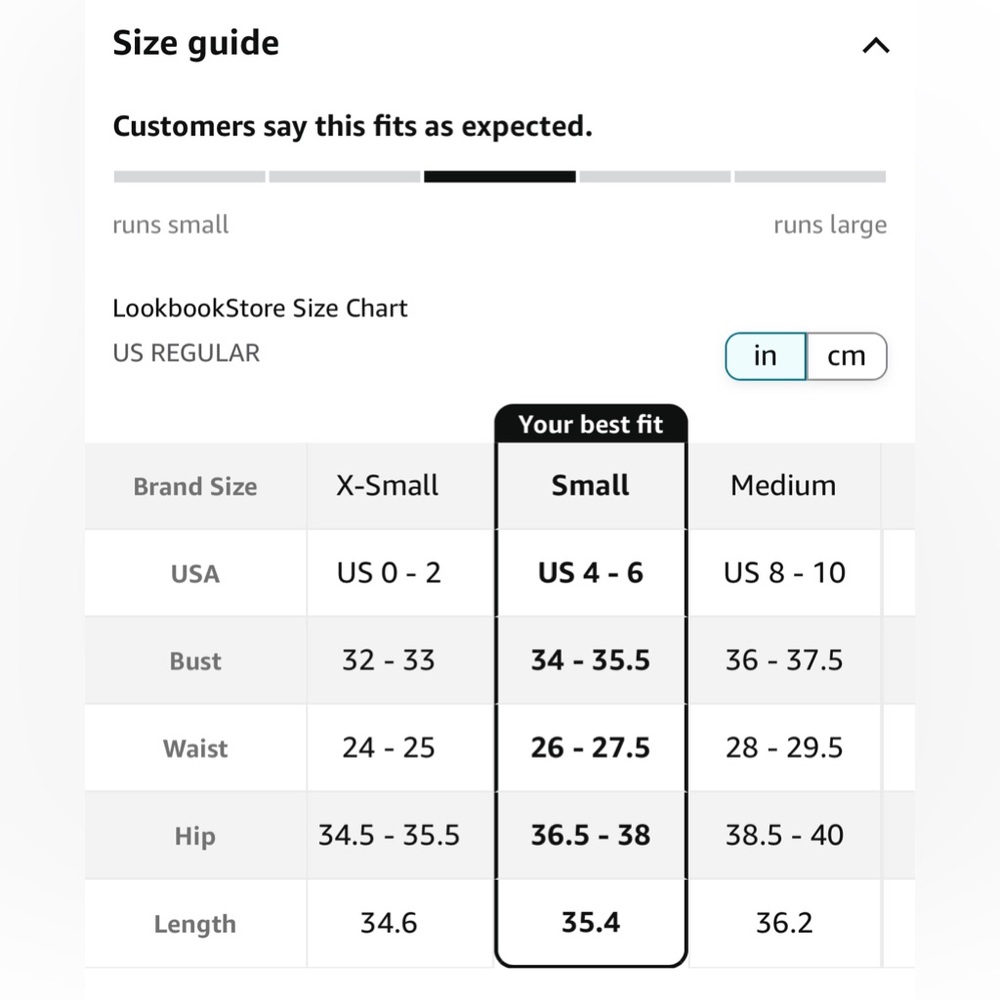This screenshot has width=1000, height=1000.
Task: Click the LookbookStore Size Chart title
Action: pyautogui.click(x=260, y=308)
